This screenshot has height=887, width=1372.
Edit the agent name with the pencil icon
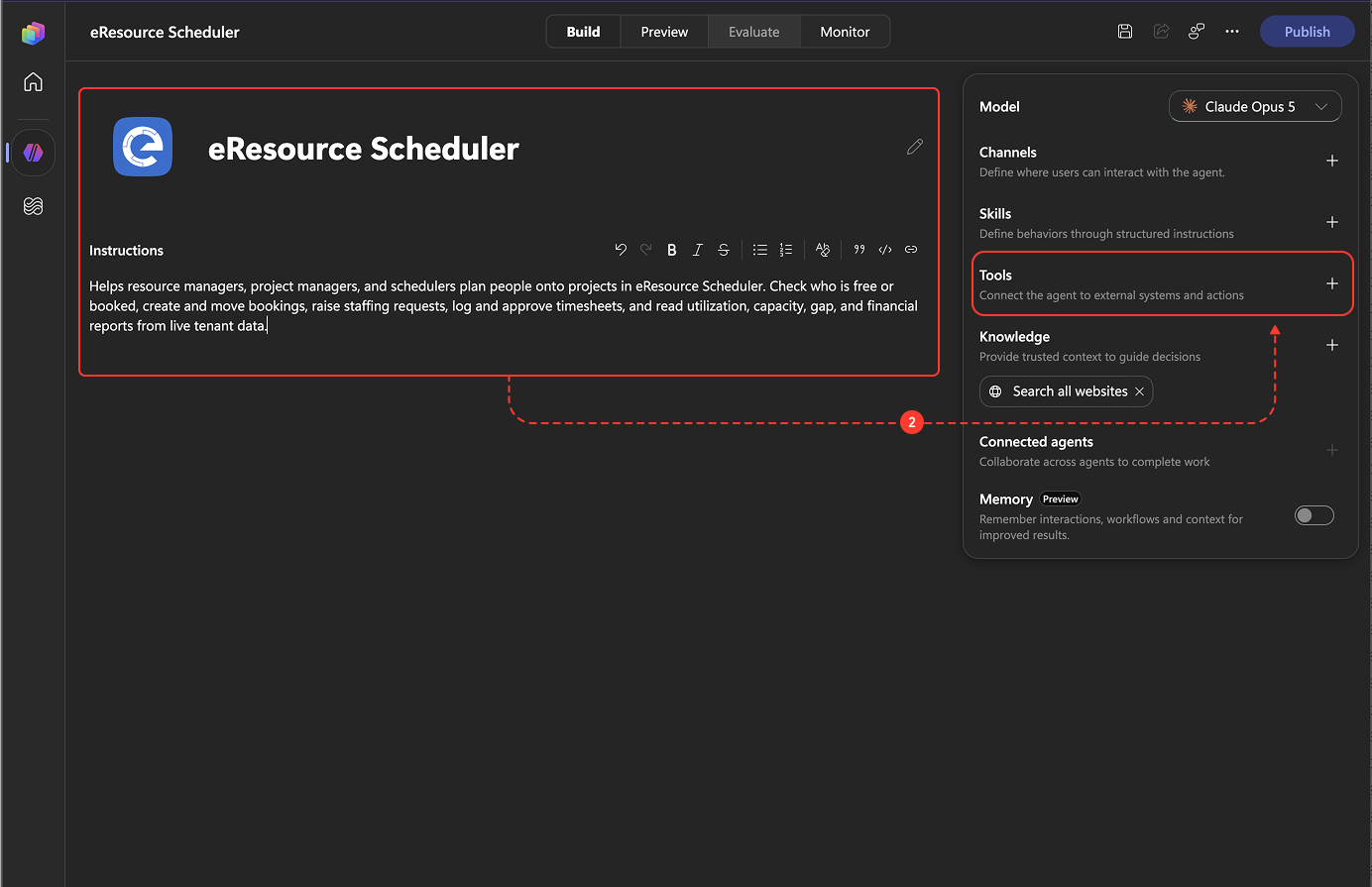coord(915,147)
